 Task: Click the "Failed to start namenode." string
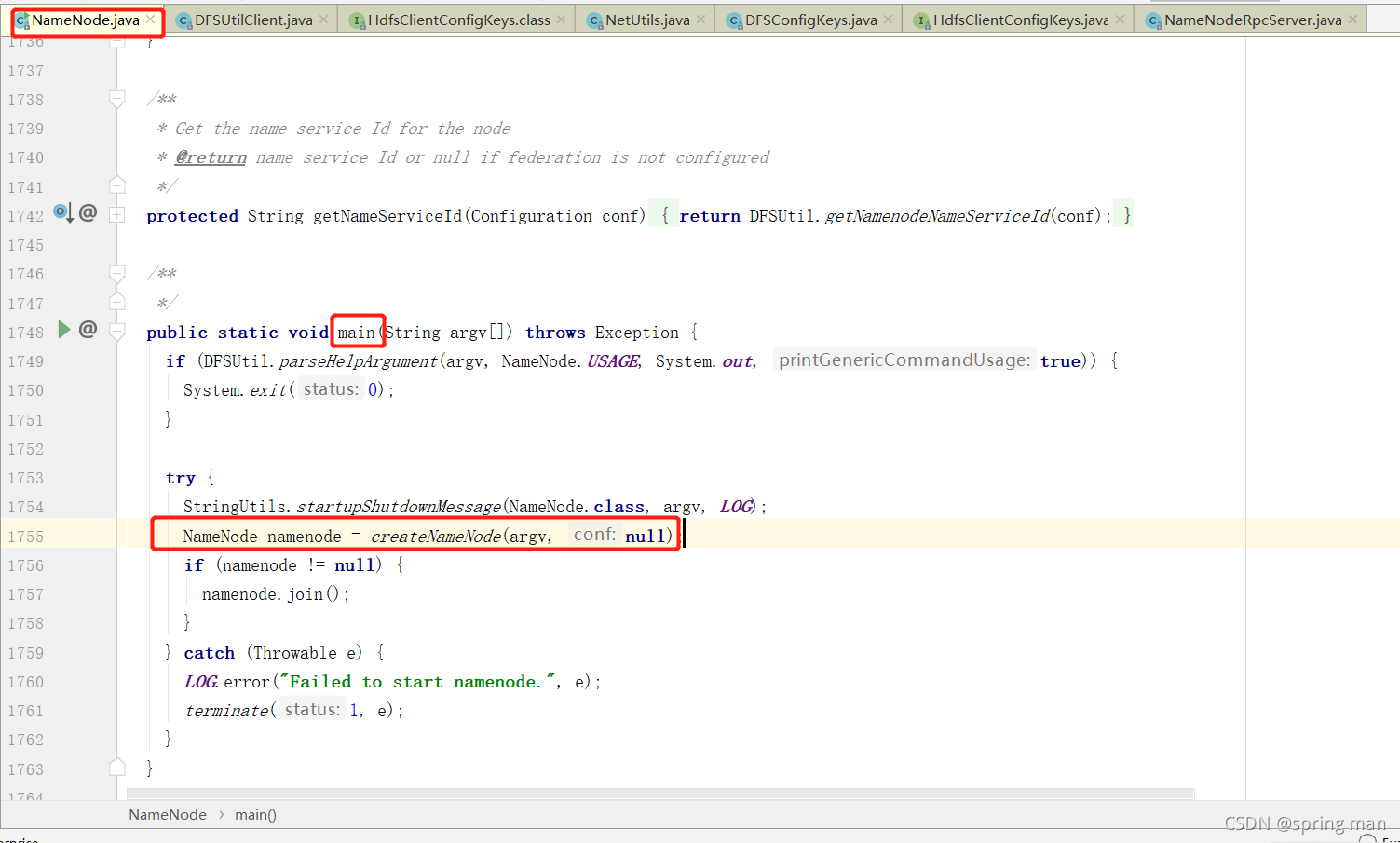click(x=419, y=682)
